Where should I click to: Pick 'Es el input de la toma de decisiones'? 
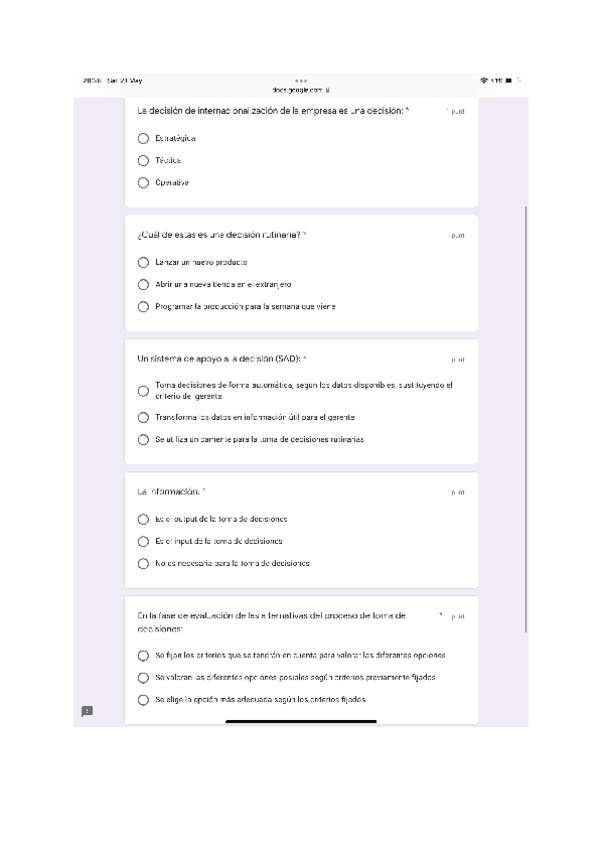[x=143, y=541]
